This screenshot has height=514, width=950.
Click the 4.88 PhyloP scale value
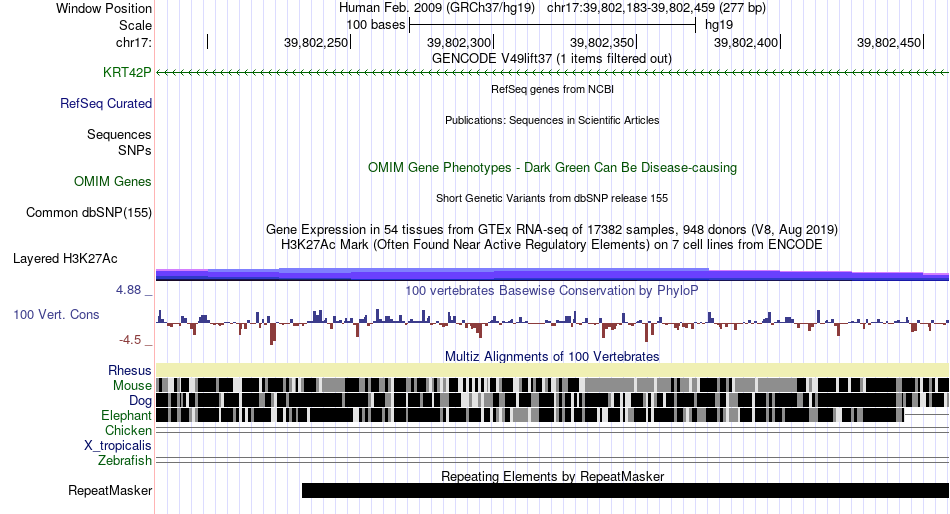[129, 290]
